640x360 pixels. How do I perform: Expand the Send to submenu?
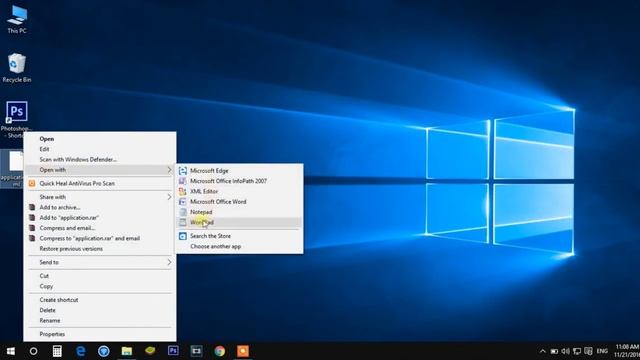100,262
